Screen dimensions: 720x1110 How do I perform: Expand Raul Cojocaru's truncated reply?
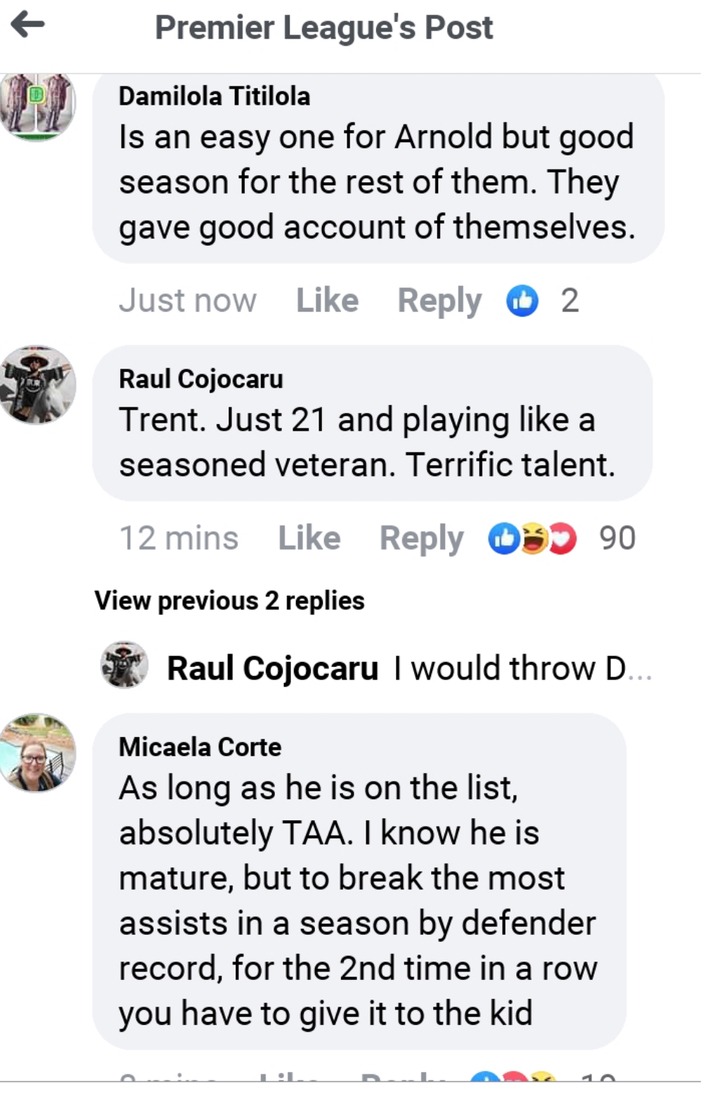523,668
